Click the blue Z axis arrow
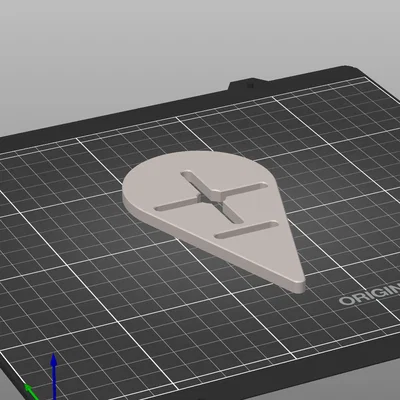The image size is (400, 400). [54, 377]
